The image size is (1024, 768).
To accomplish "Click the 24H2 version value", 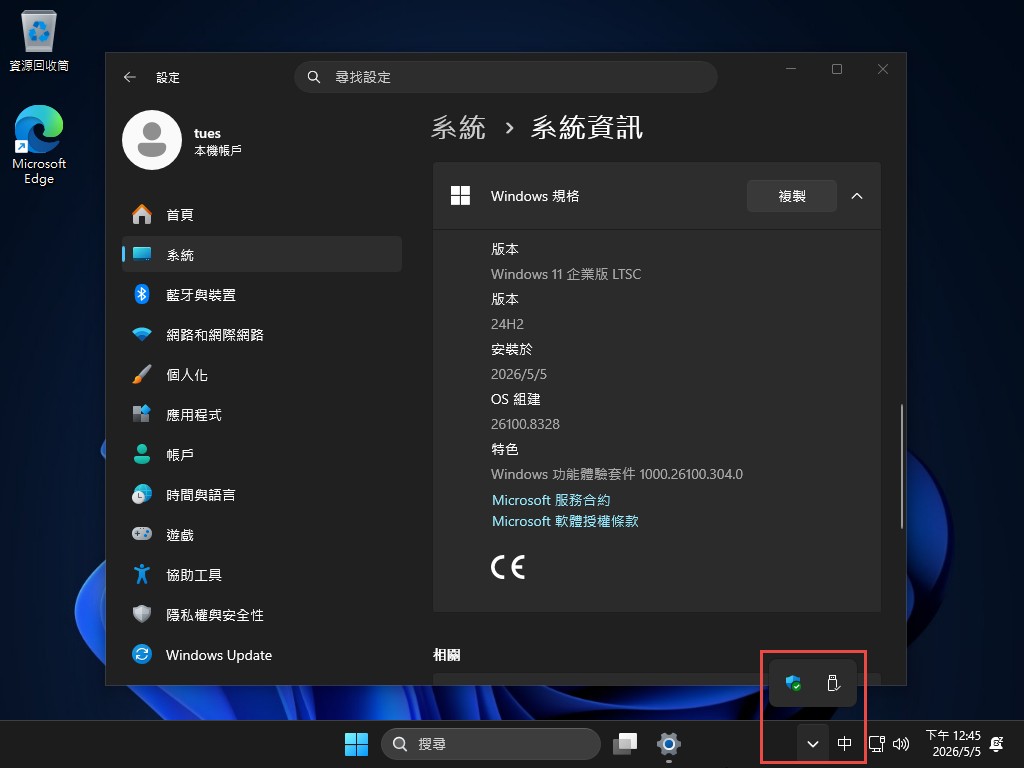I will pyautogui.click(x=507, y=324).
